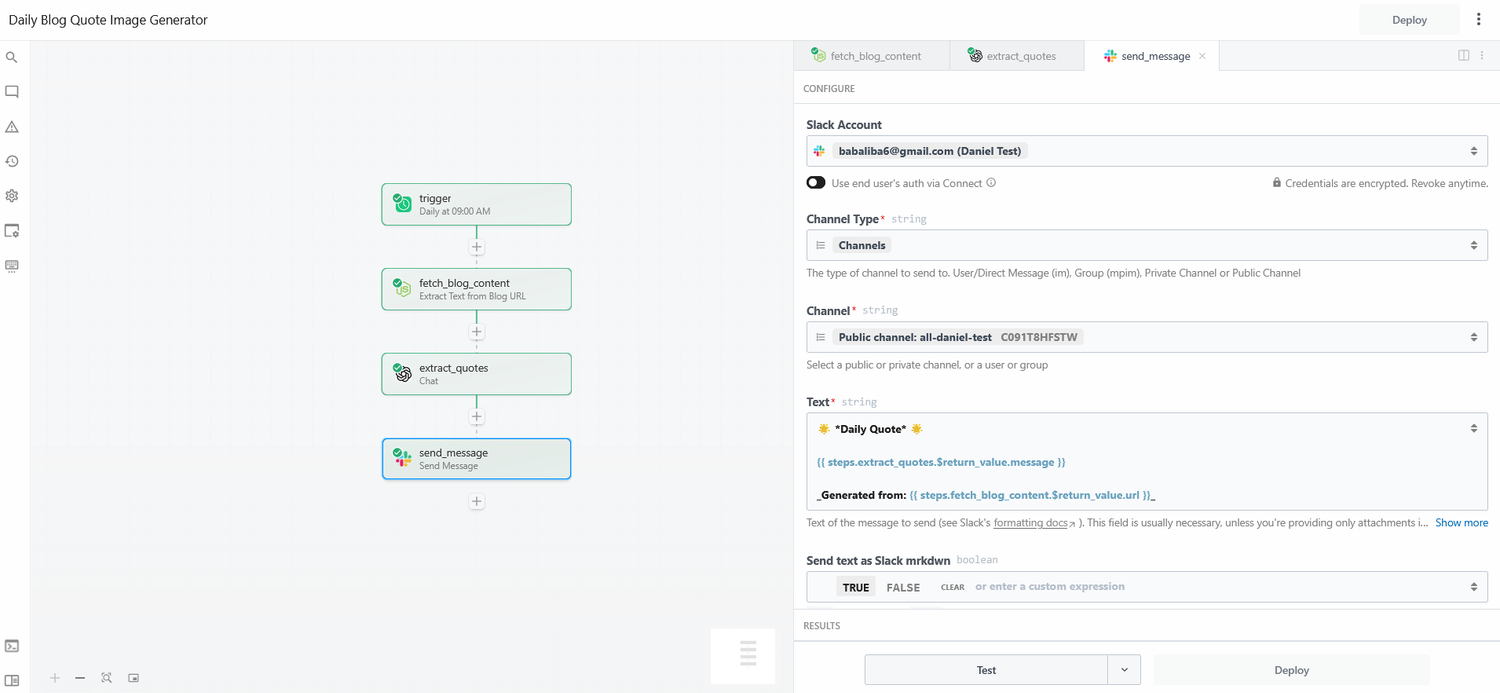
Task: Open the version history panel
Action: (12, 161)
